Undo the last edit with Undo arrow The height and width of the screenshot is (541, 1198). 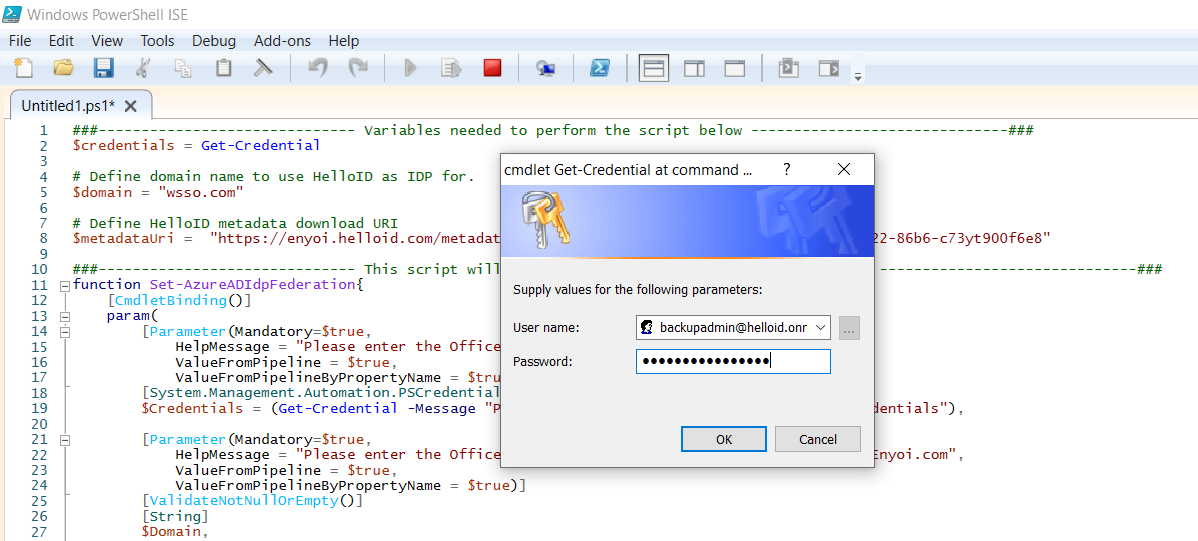318,68
